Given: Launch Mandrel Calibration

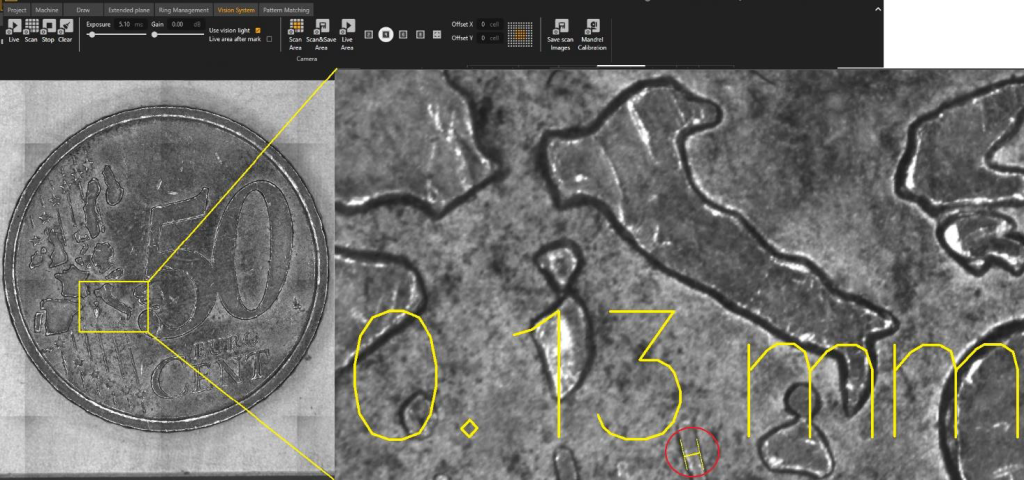Looking at the screenshot, I should 592,25.
